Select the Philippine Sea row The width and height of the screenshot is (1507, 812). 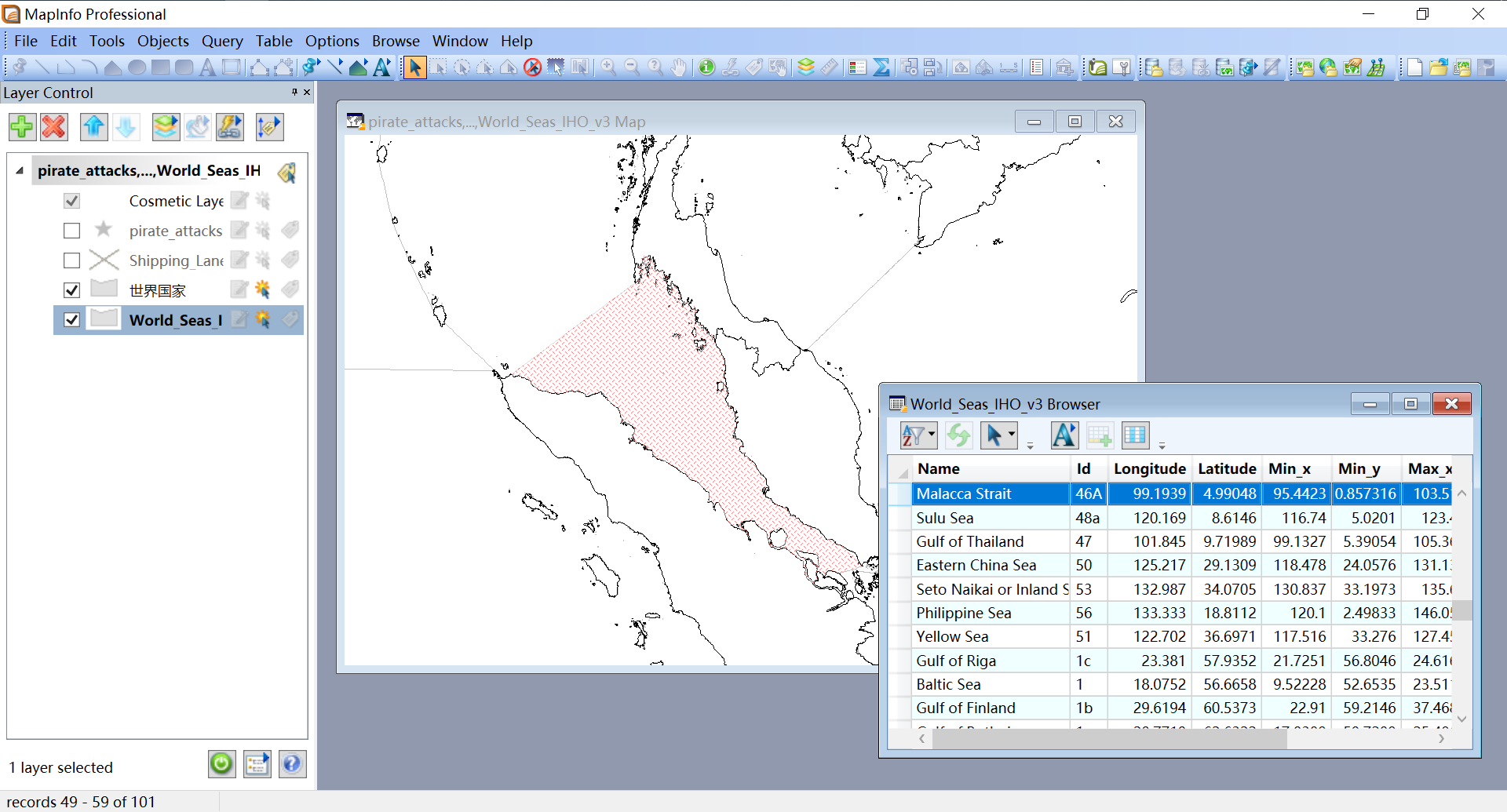pyautogui.click(x=1170, y=613)
